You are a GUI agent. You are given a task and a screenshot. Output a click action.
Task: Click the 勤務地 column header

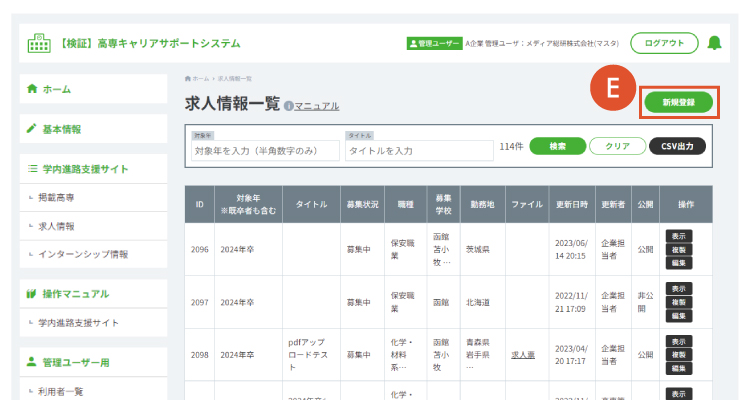pos(482,204)
